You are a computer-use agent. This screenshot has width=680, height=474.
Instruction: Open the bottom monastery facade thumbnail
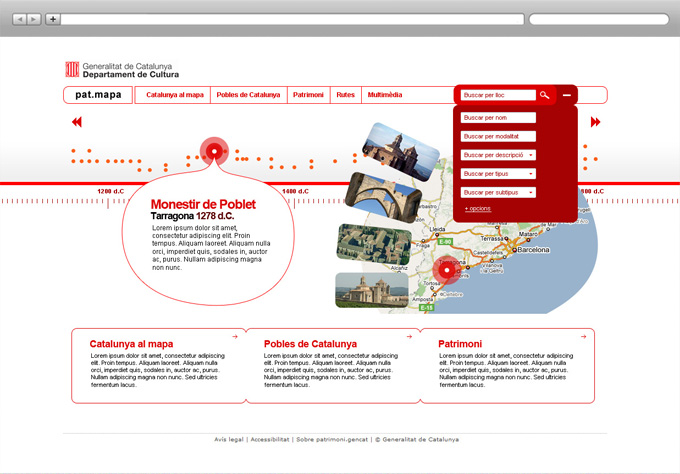pyautogui.click(x=372, y=290)
